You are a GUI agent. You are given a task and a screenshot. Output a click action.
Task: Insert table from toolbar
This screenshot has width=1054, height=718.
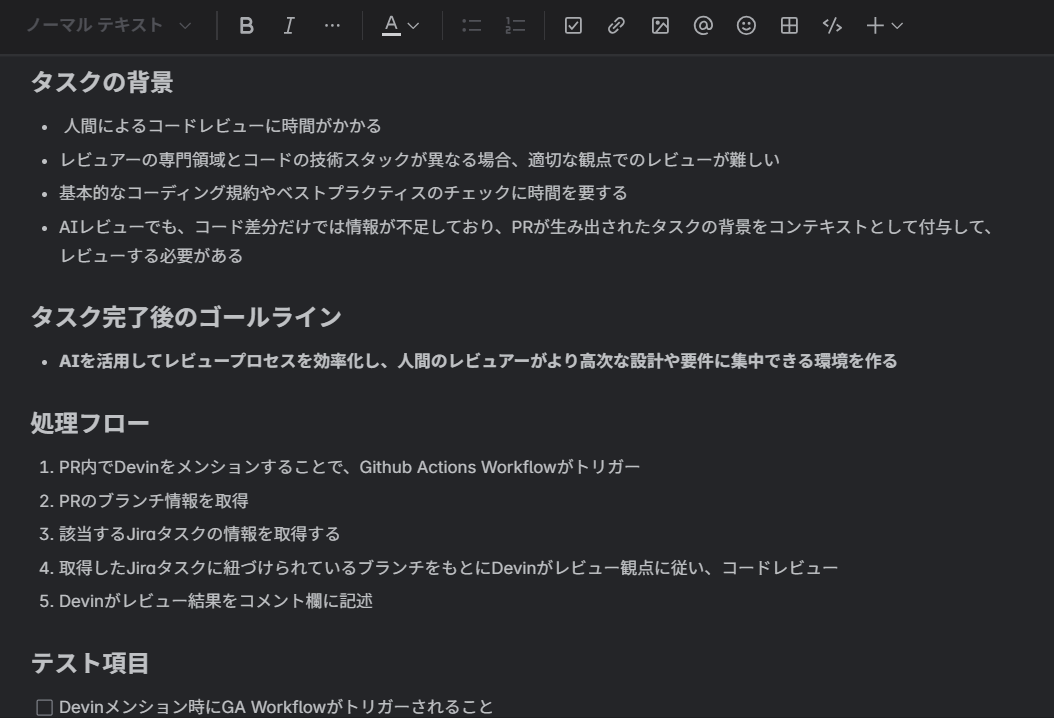point(789,26)
